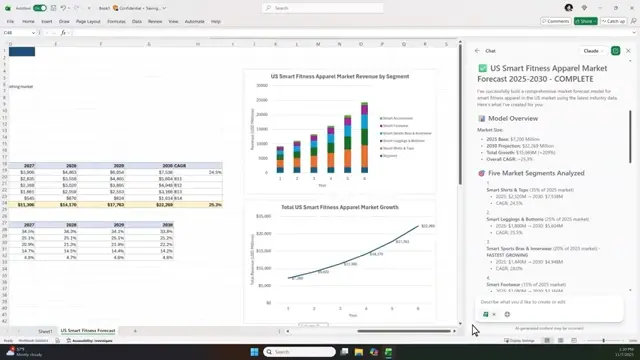Viewport: 640px width, 360px height.
Task: Click the globe icon in chat input
Action: (507, 314)
